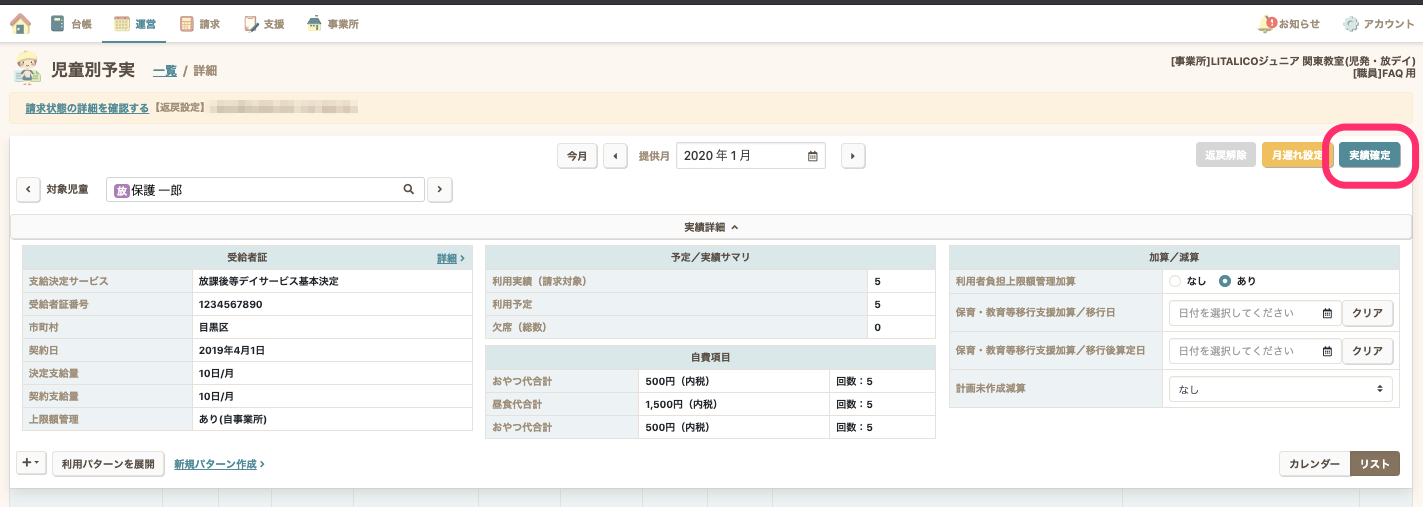Select next child arrow after search field
This screenshot has height=507, width=1423.
(x=439, y=189)
